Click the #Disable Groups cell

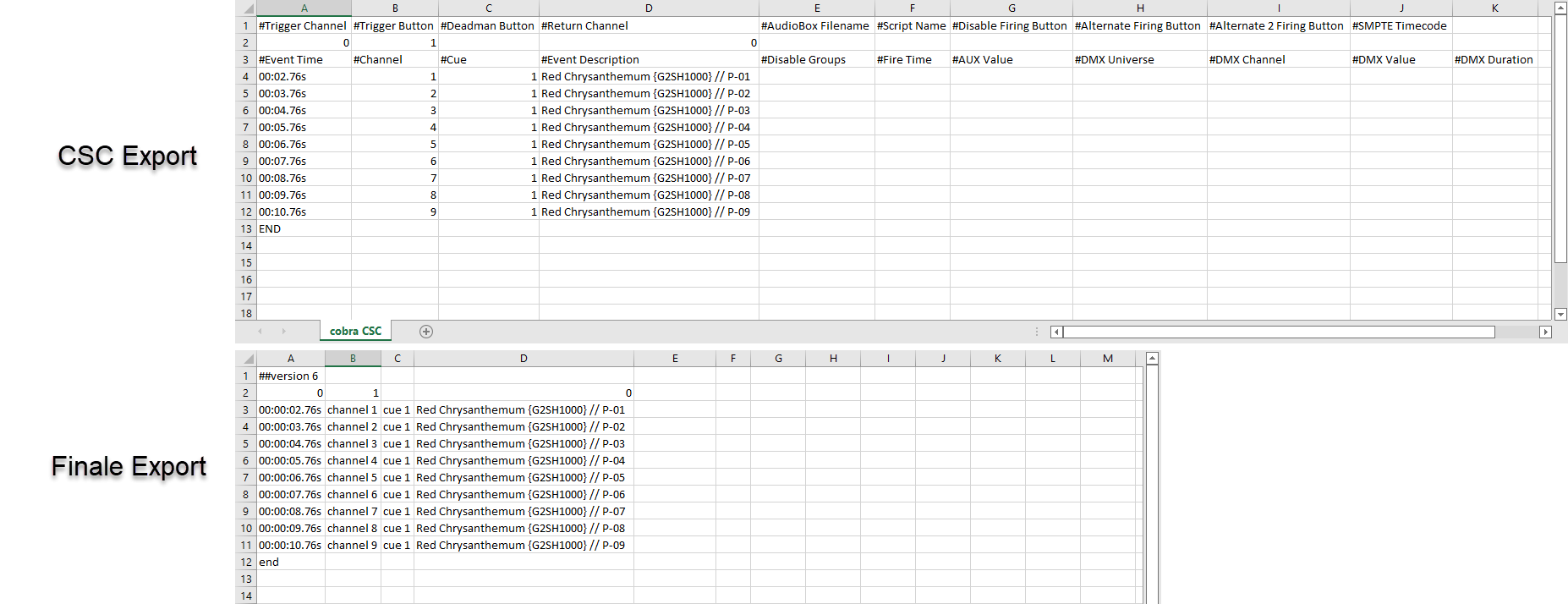(817, 60)
